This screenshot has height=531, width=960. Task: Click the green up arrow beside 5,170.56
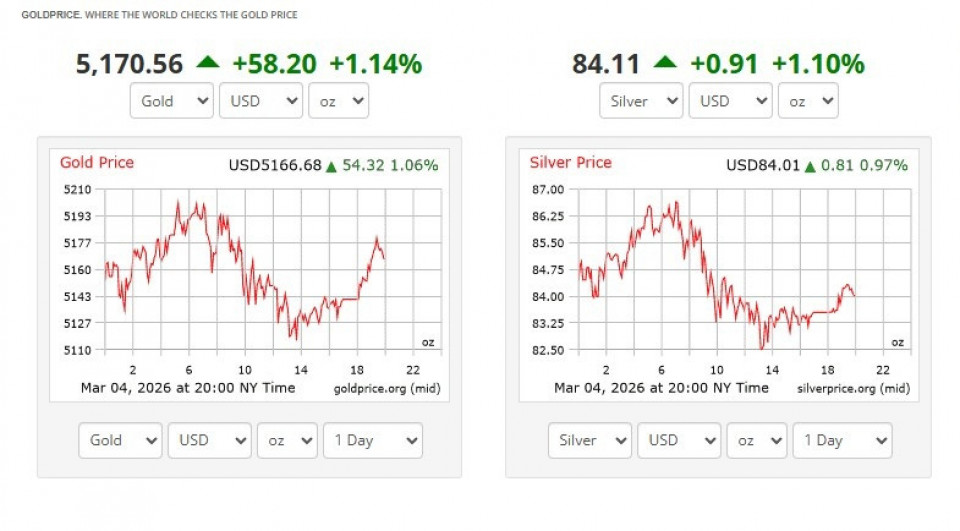208,63
